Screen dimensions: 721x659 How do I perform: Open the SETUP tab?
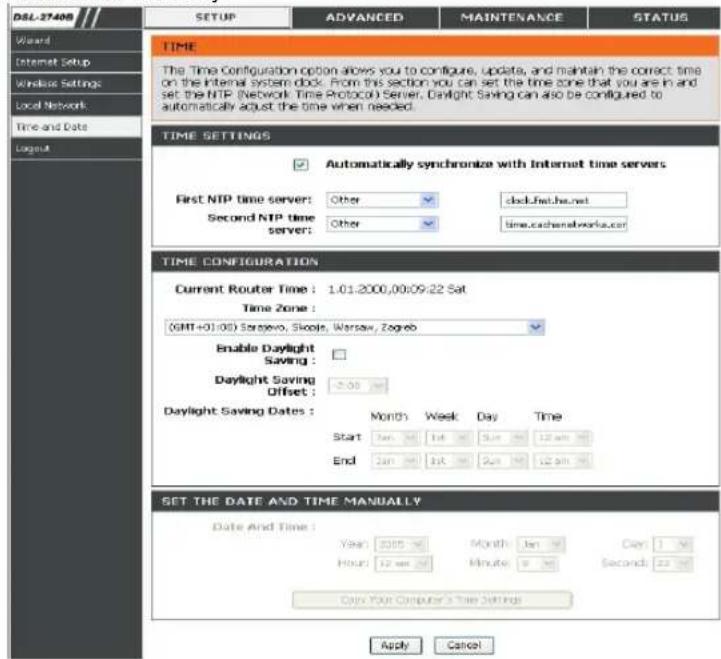pos(217,17)
